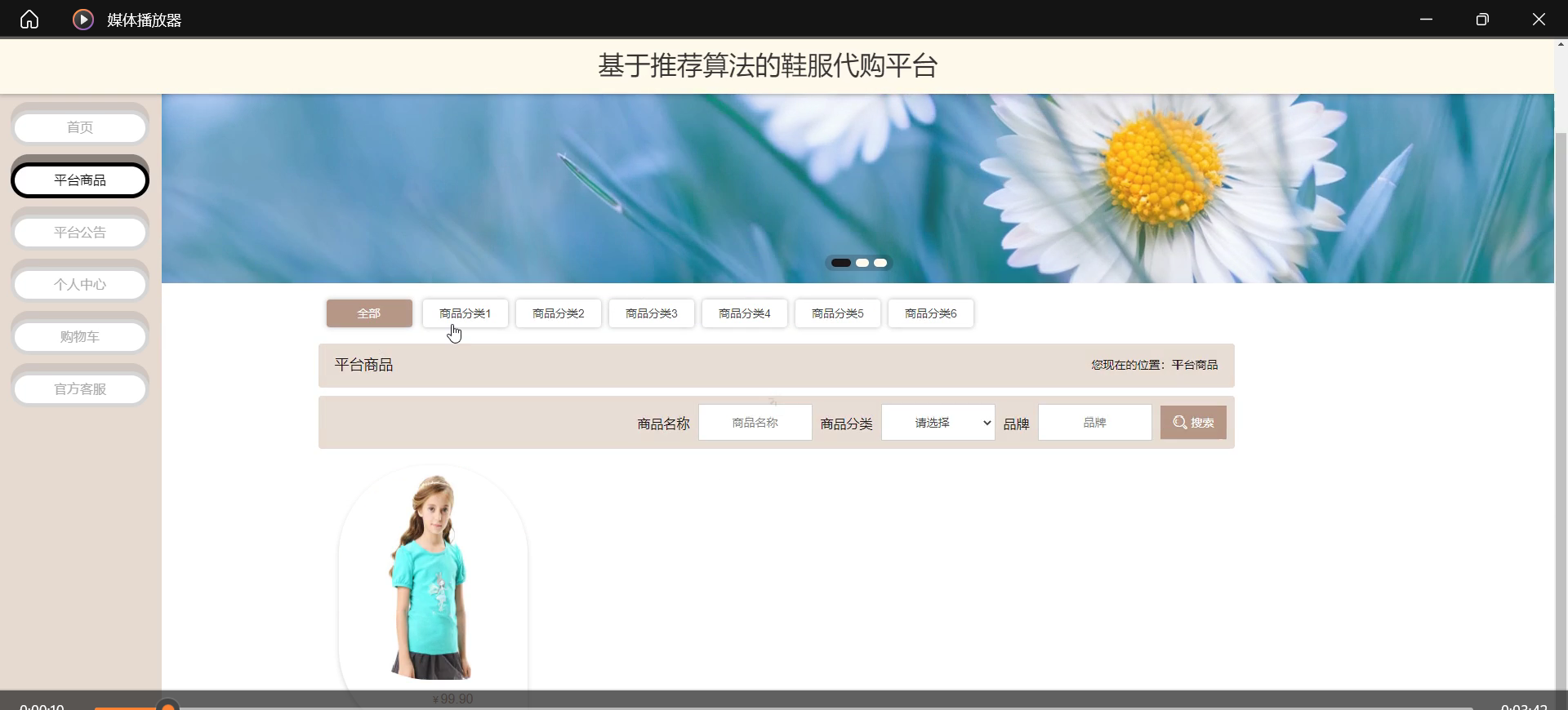Open the 首页 sidebar menu
This screenshot has width=1568, height=710.
click(x=80, y=127)
